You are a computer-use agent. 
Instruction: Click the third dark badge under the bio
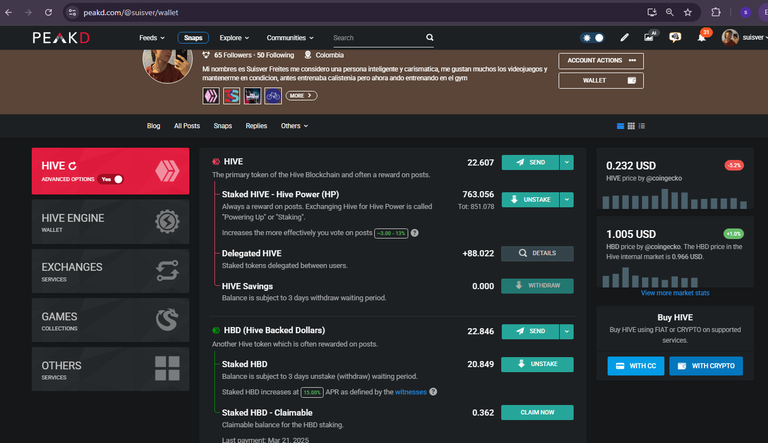tap(252, 96)
